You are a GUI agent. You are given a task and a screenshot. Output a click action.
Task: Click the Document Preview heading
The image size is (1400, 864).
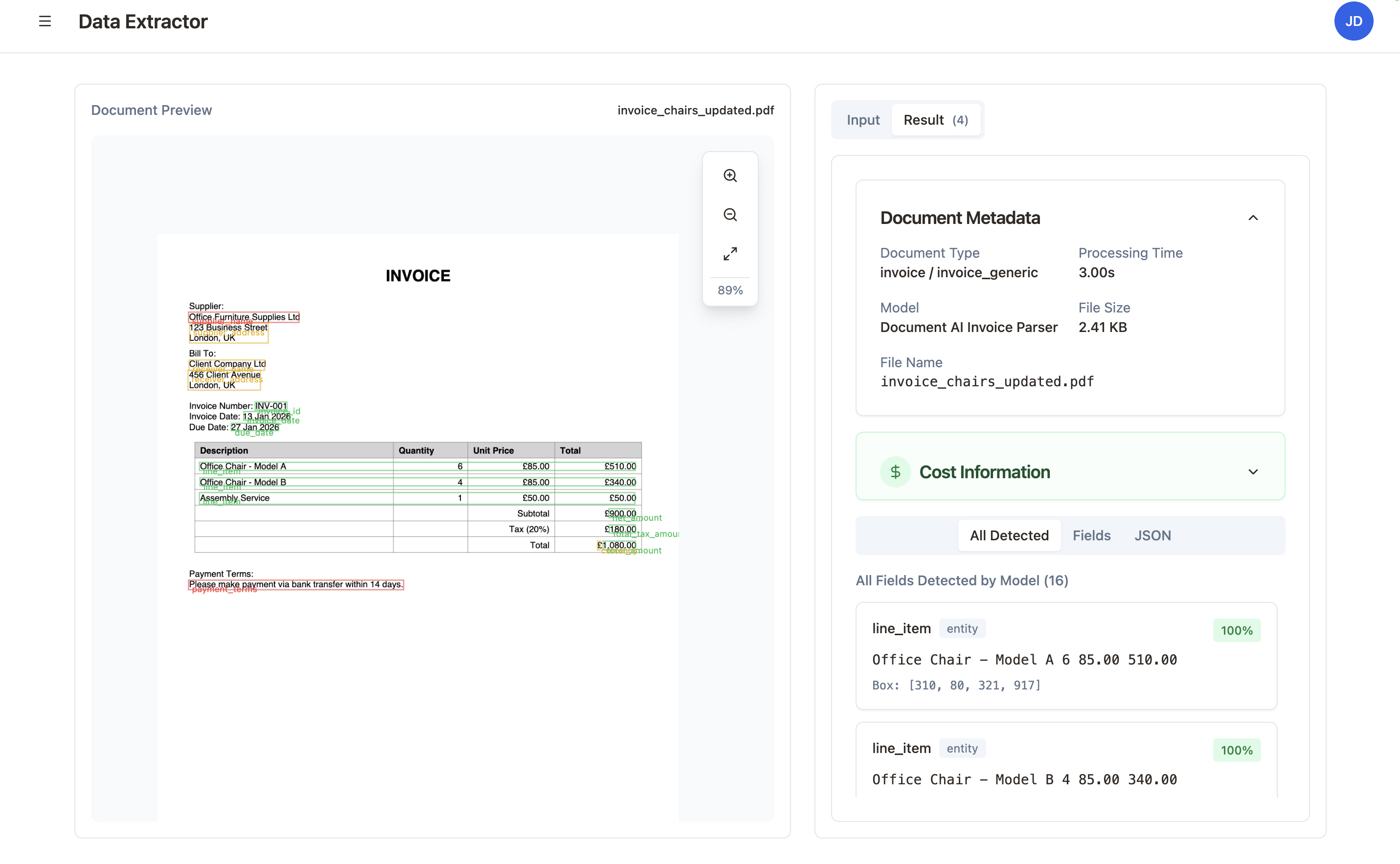(152, 110)
